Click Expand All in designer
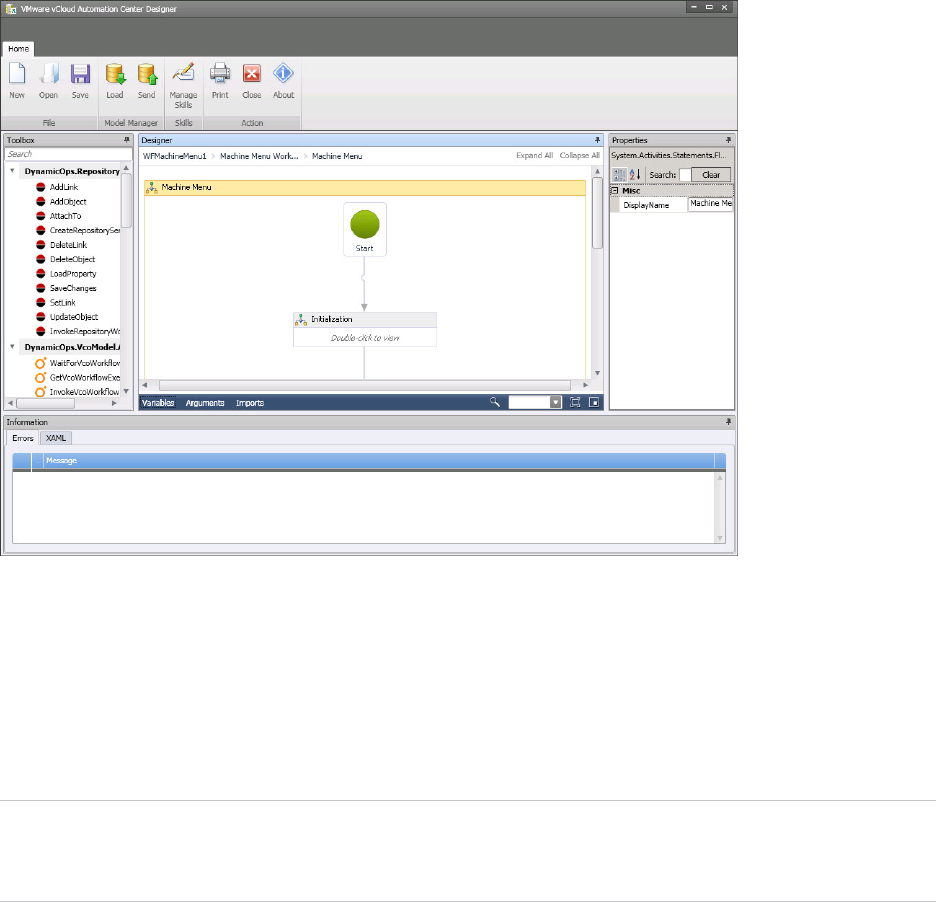 pos(535,155)
